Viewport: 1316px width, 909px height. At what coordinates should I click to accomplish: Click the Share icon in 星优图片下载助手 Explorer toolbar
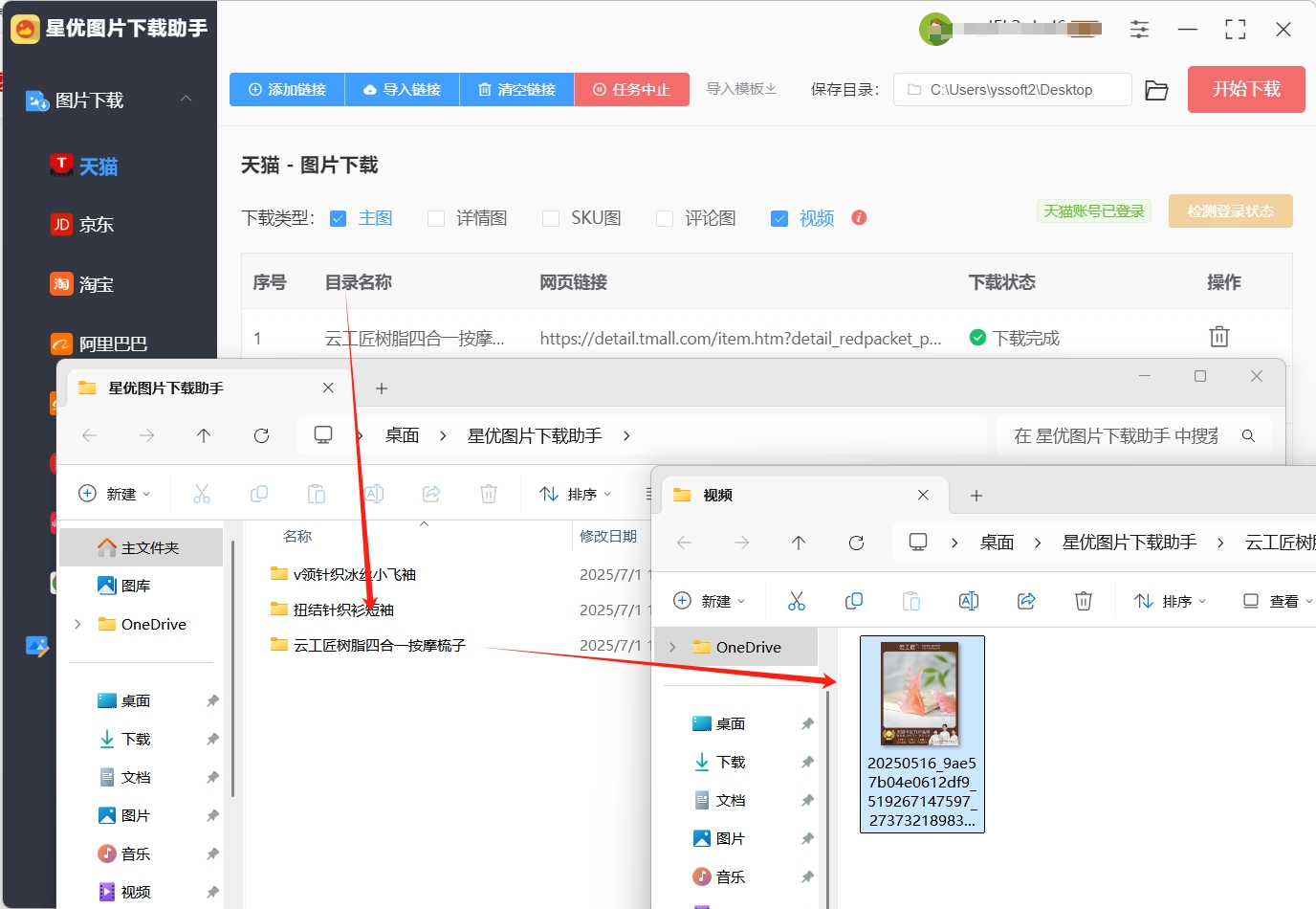[431, 494]
